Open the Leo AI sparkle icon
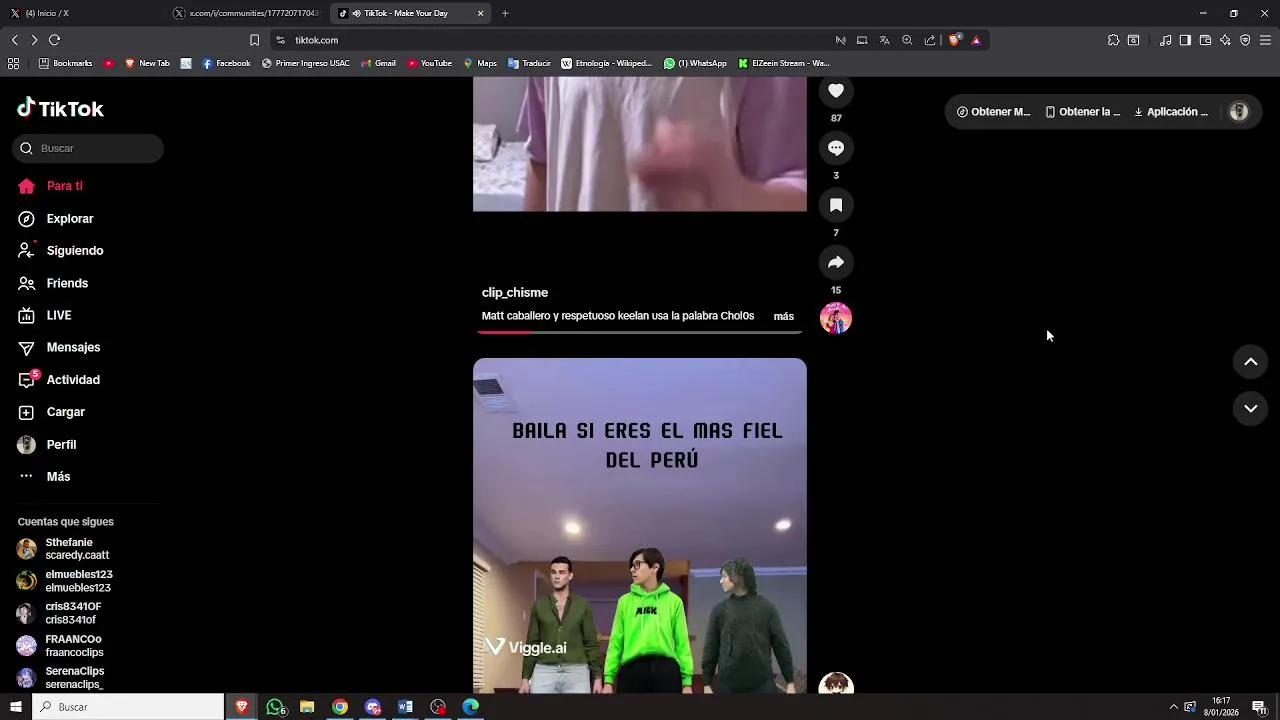 [1225, 40]
